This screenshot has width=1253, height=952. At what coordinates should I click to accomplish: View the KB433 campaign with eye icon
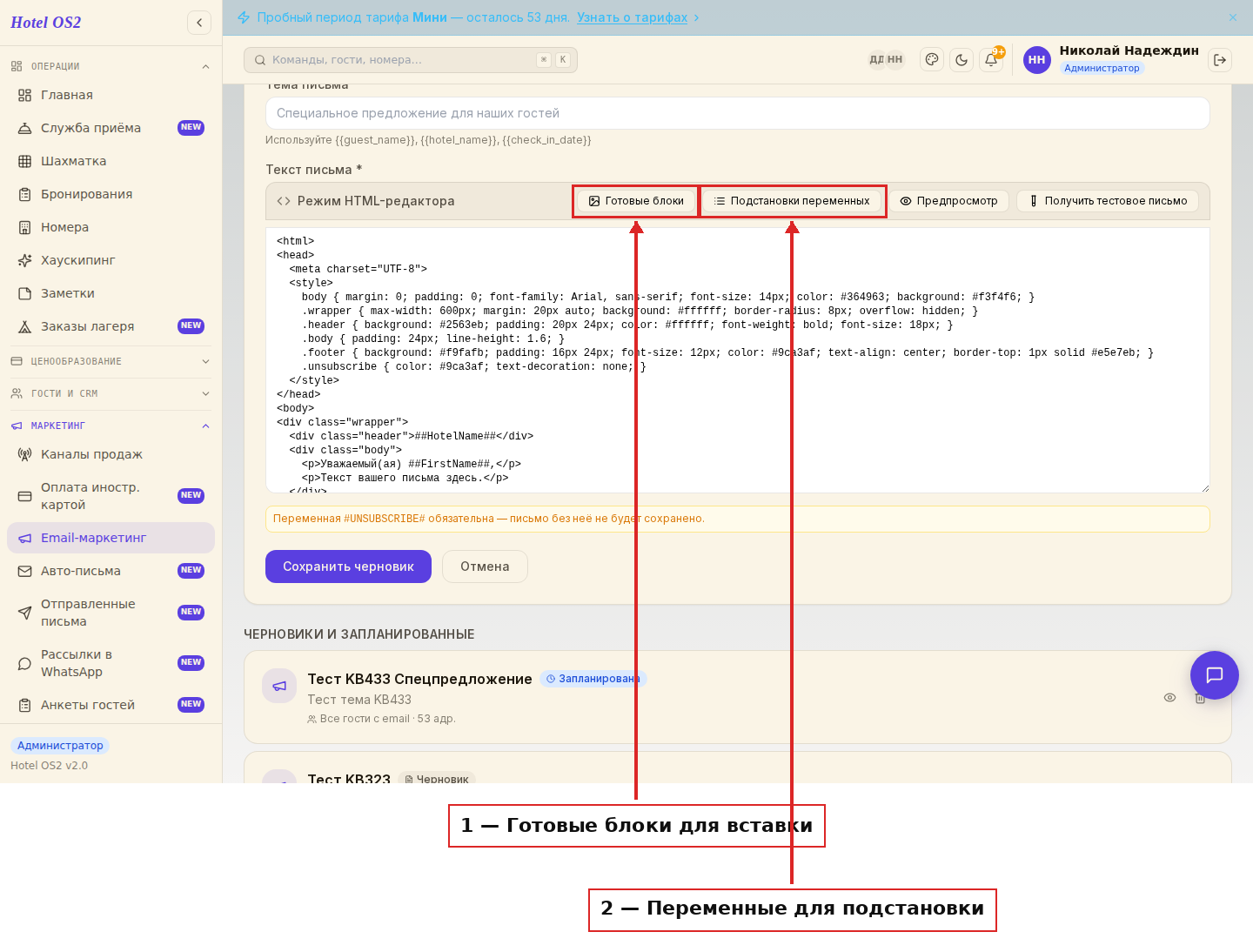[1170, 698]
